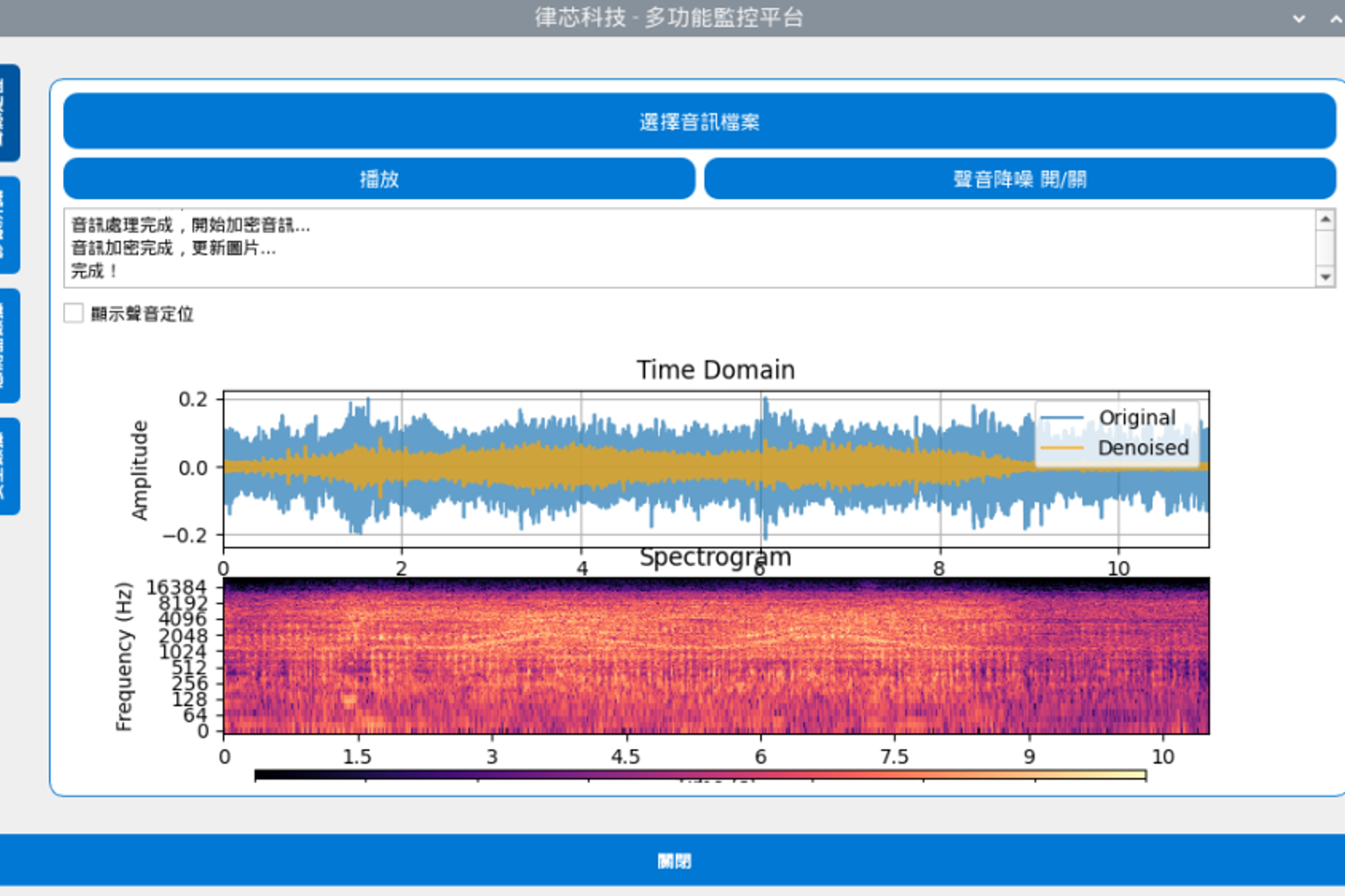Open the third left sidebar tab

point(8,346)
